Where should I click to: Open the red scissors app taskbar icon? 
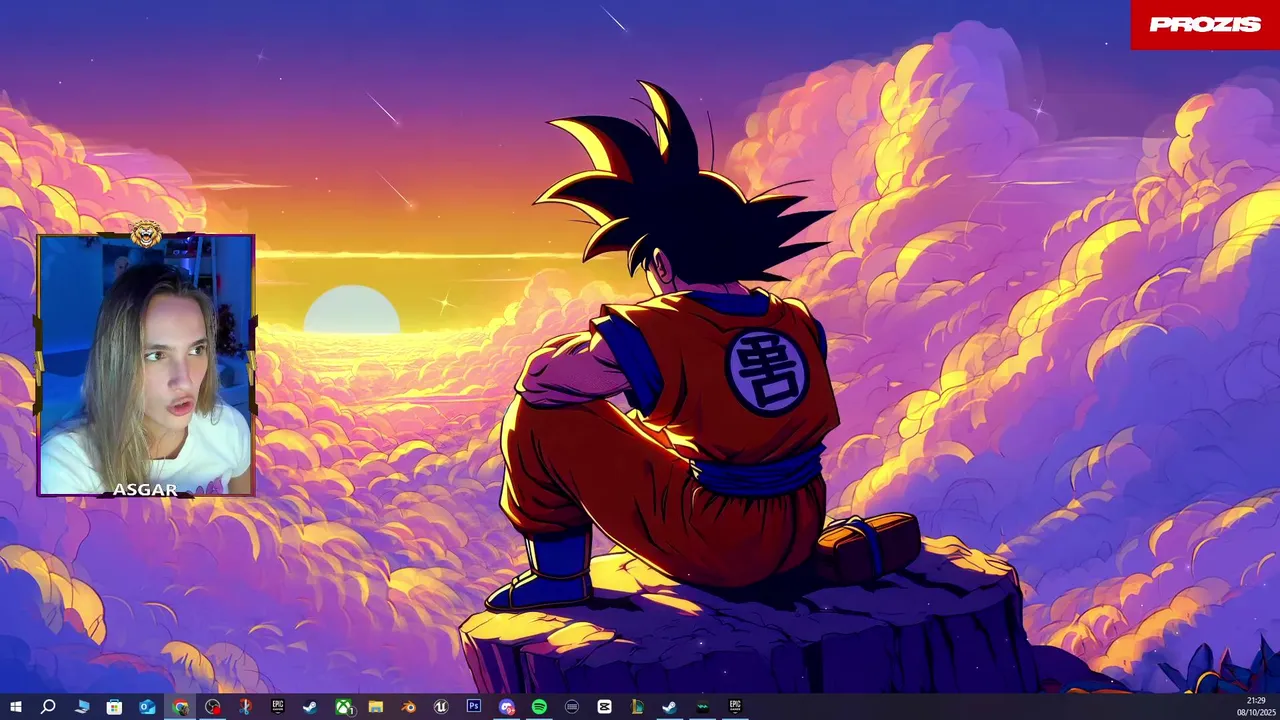click(x=245, y=707)
